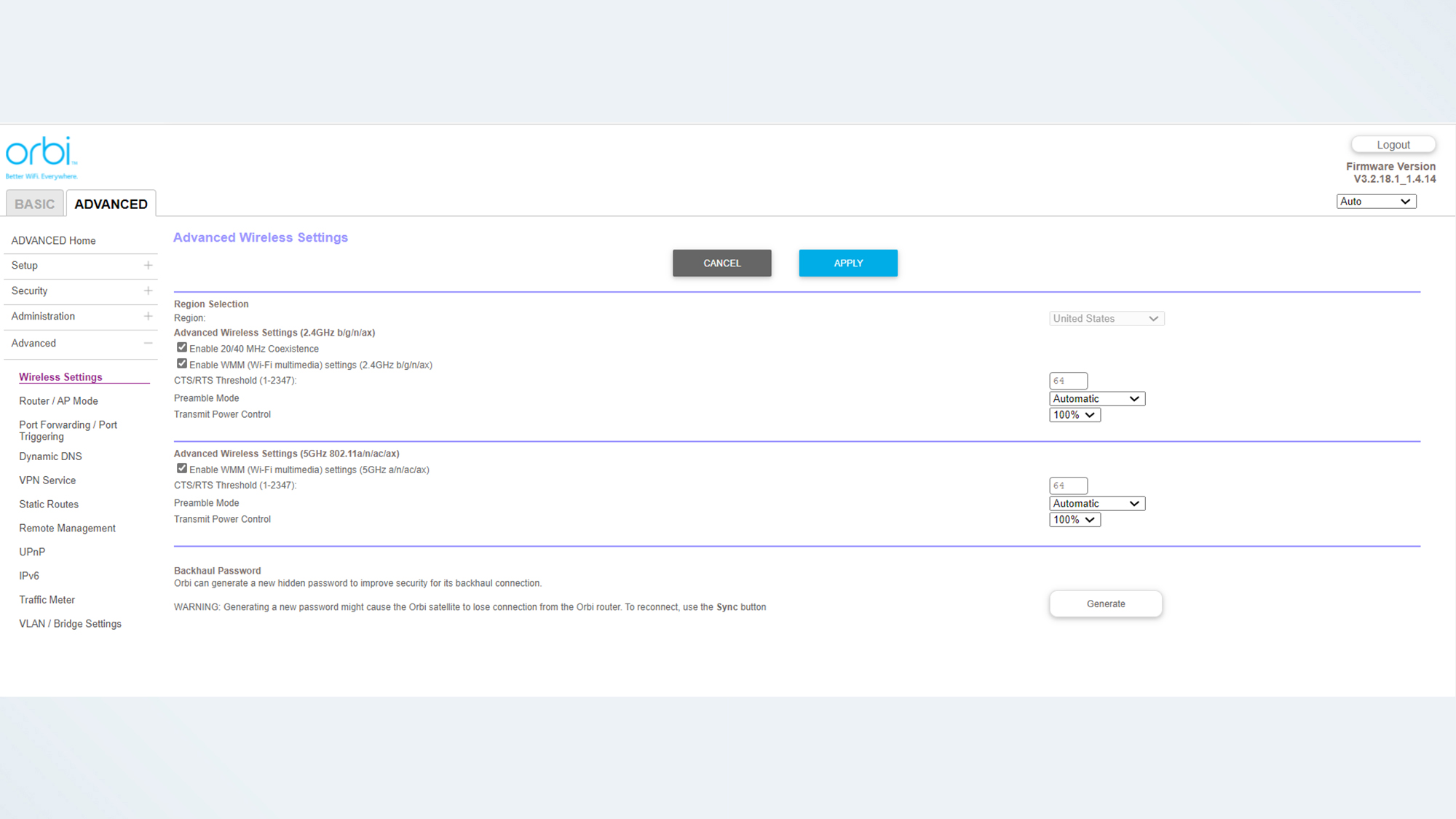
Task: Toggle Enable WMM settings 2.4GHz checkbox
Action: pos(182,364)
